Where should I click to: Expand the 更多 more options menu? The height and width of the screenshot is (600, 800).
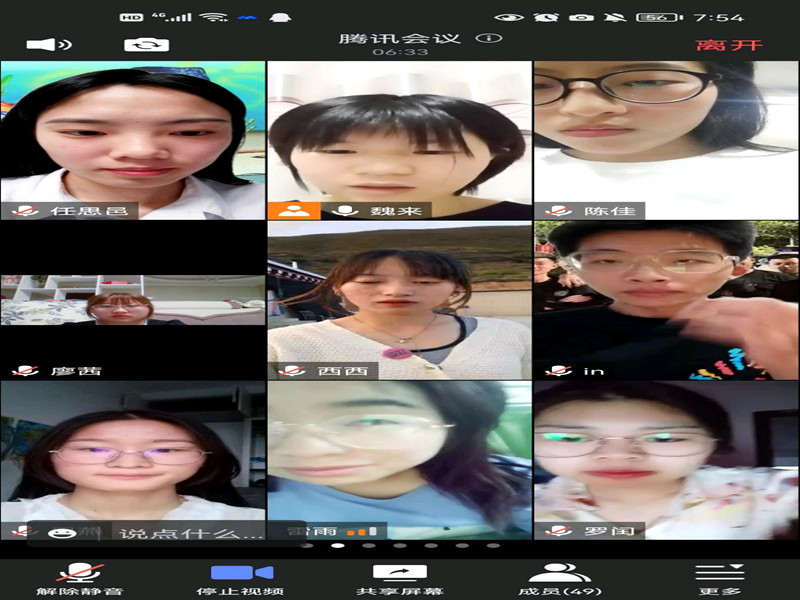pos(720,578)
